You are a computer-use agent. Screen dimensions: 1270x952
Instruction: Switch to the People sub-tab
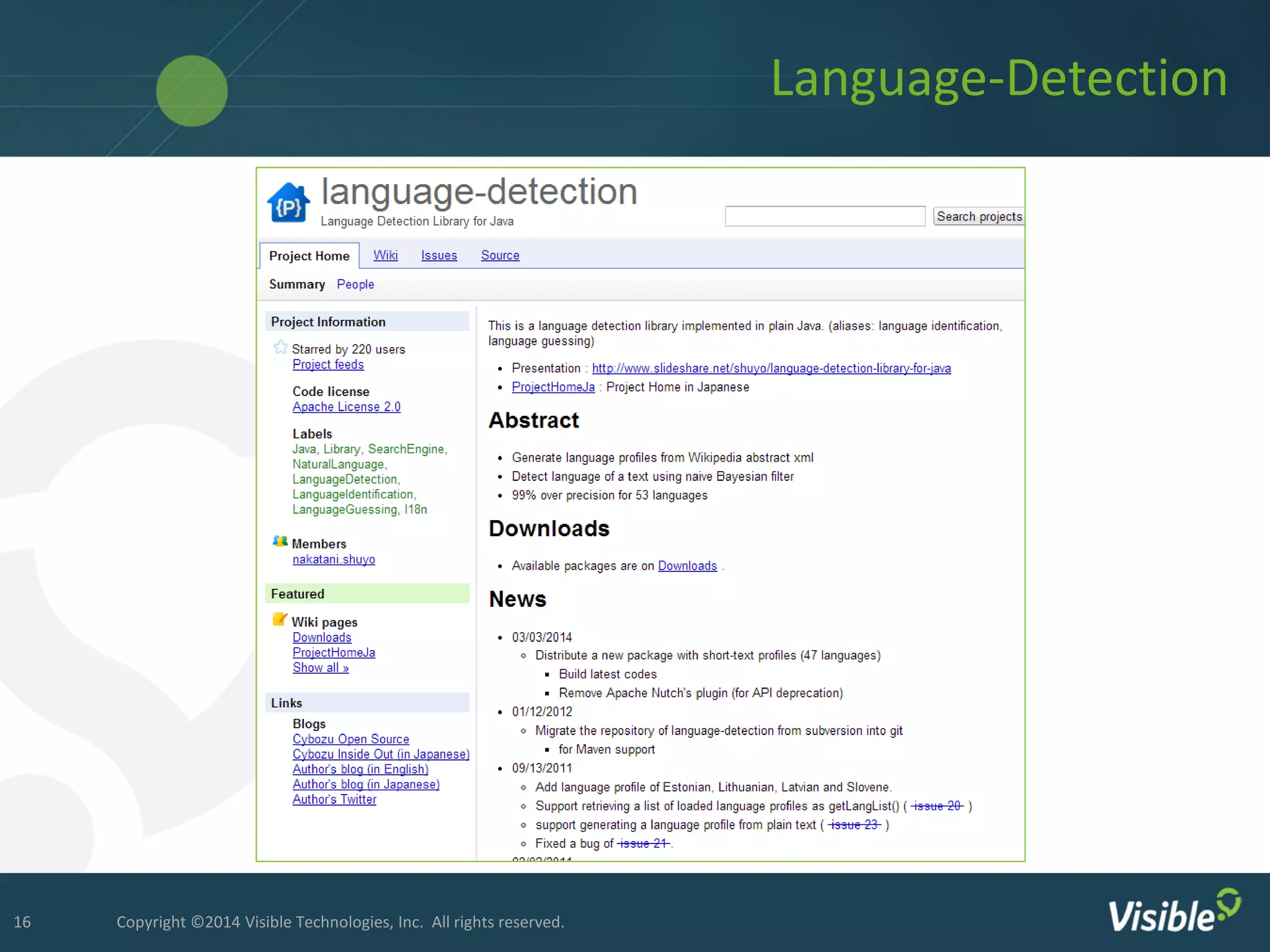355,284
